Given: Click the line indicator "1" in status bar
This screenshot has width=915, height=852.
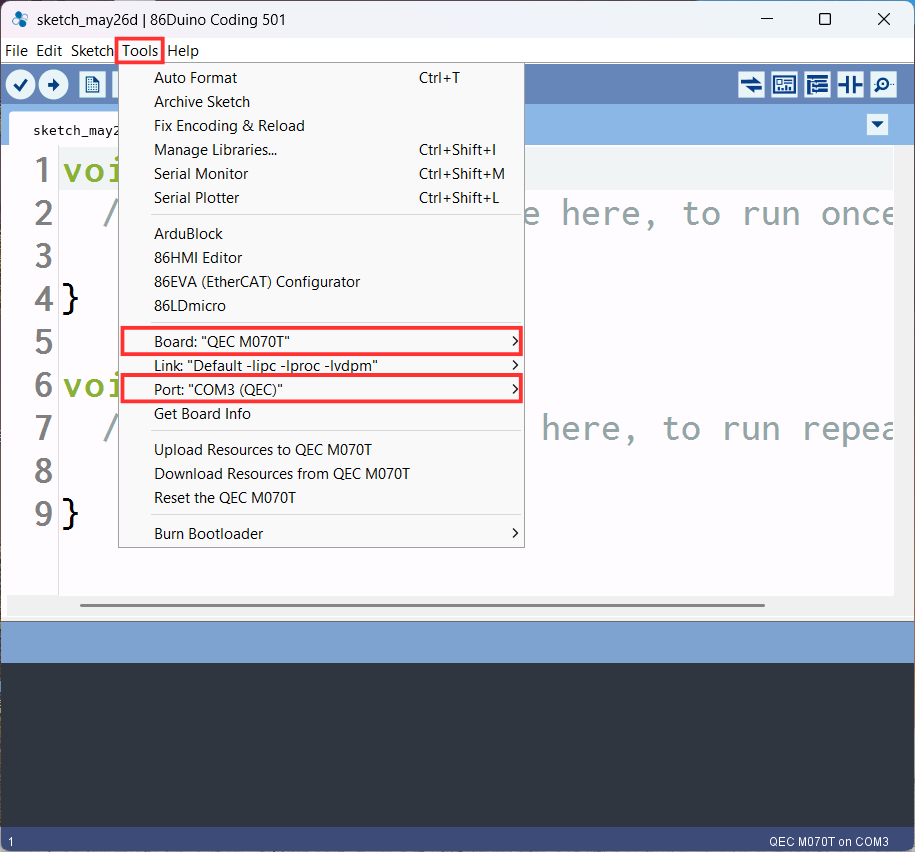Looking at the screenshot, I should (x=11, y=841).
